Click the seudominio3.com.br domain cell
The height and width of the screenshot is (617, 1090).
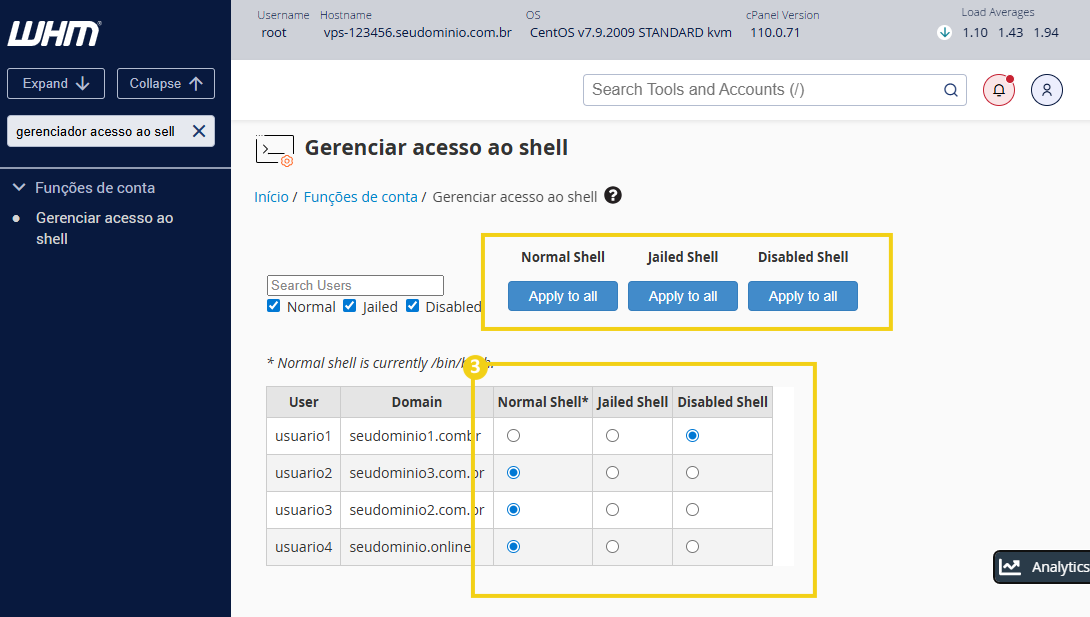click(416, 472)
